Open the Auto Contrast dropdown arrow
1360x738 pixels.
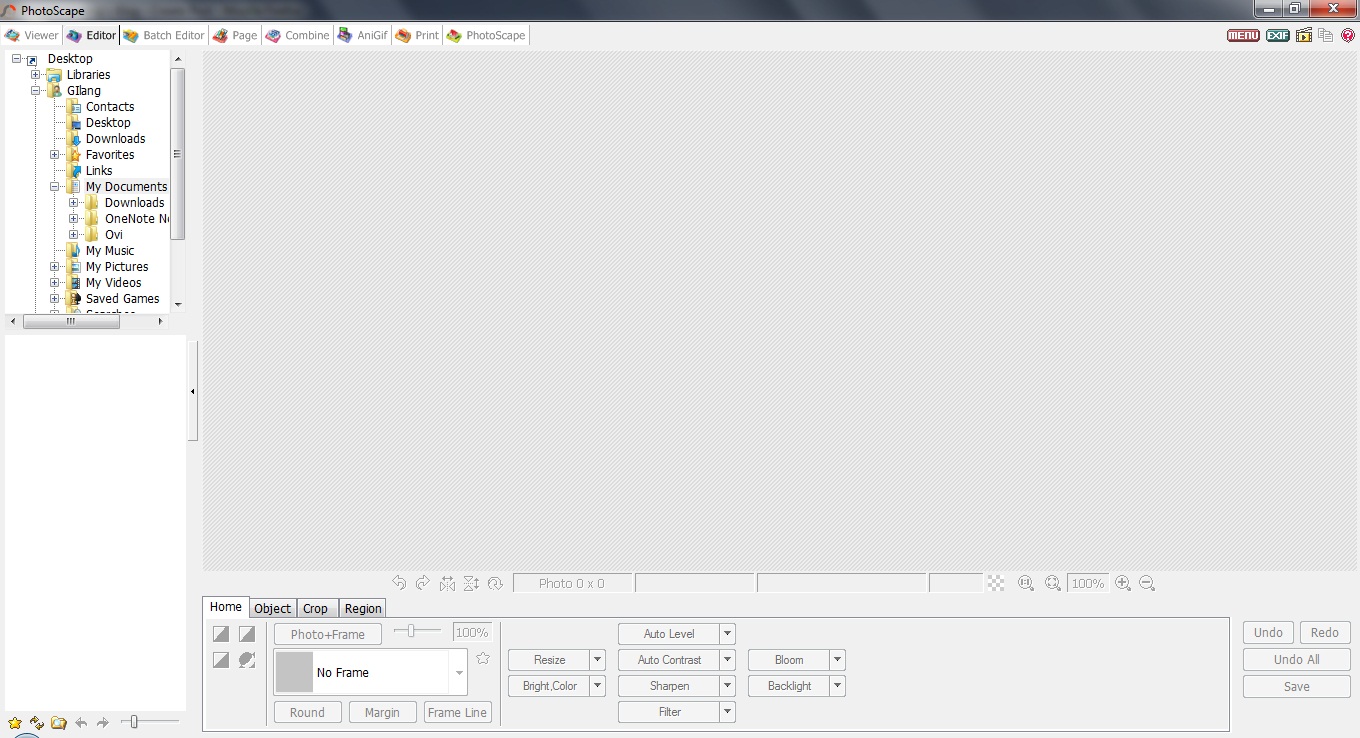coord(728,660)
